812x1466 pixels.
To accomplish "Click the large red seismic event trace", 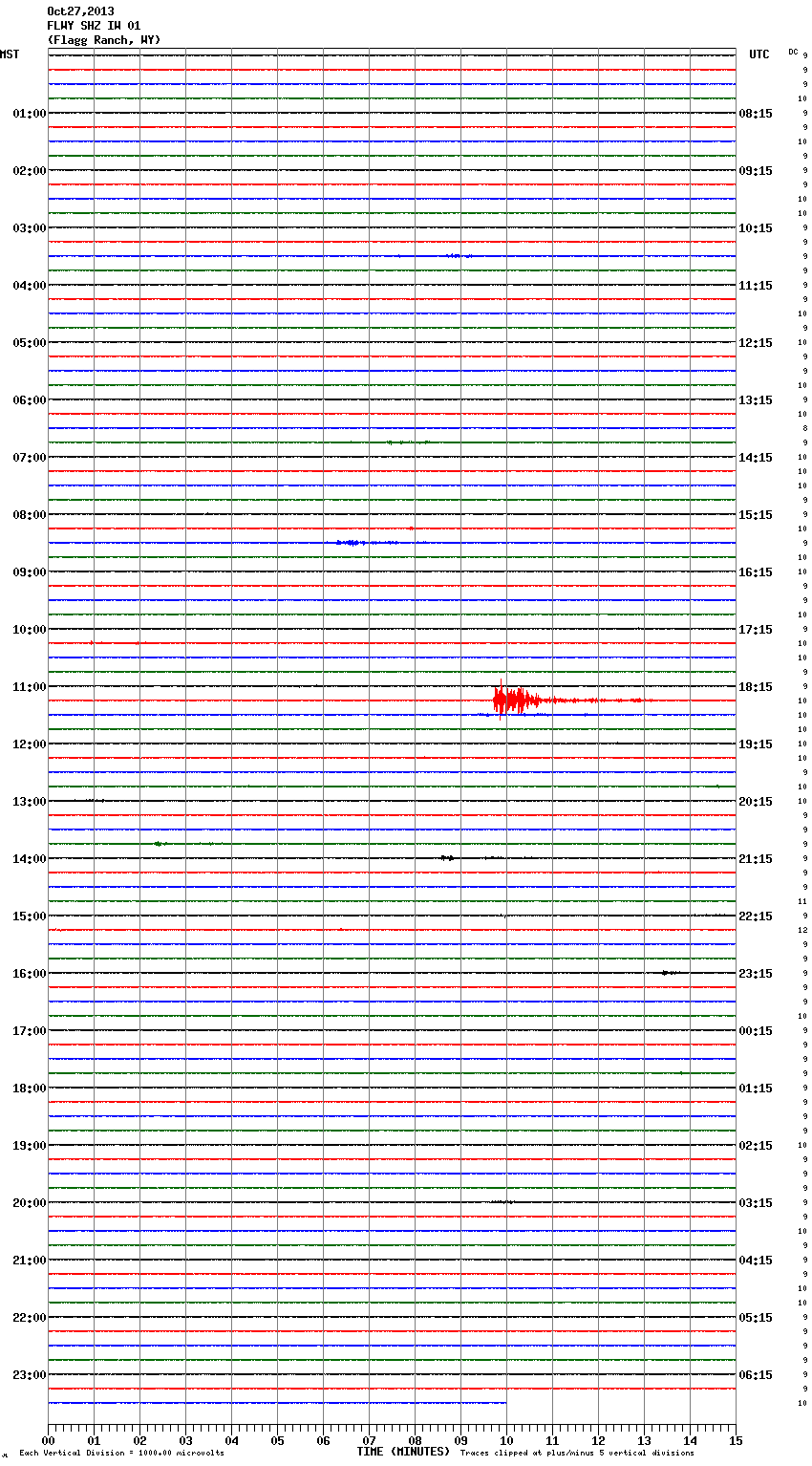I will click(516, 700).
